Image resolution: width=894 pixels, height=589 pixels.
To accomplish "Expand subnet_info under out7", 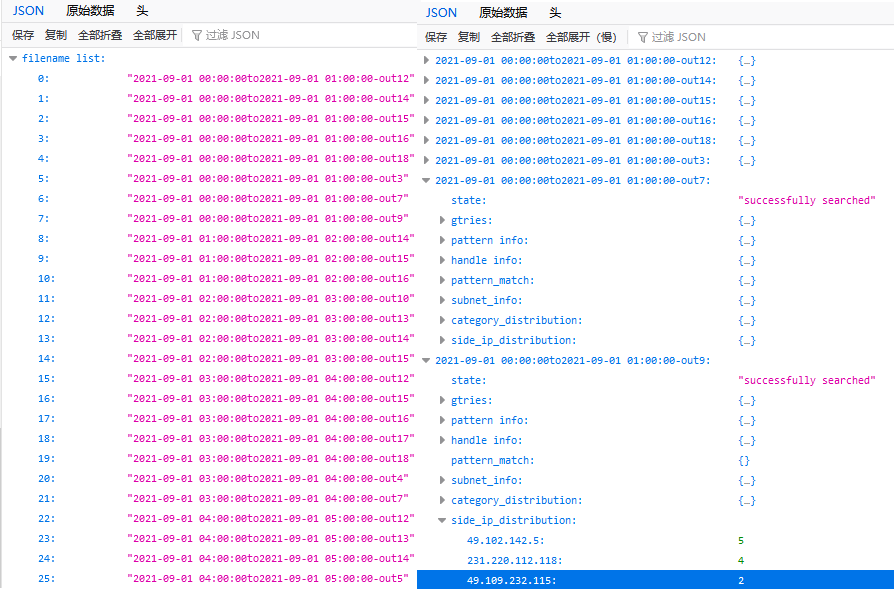I will click(443, 300).
